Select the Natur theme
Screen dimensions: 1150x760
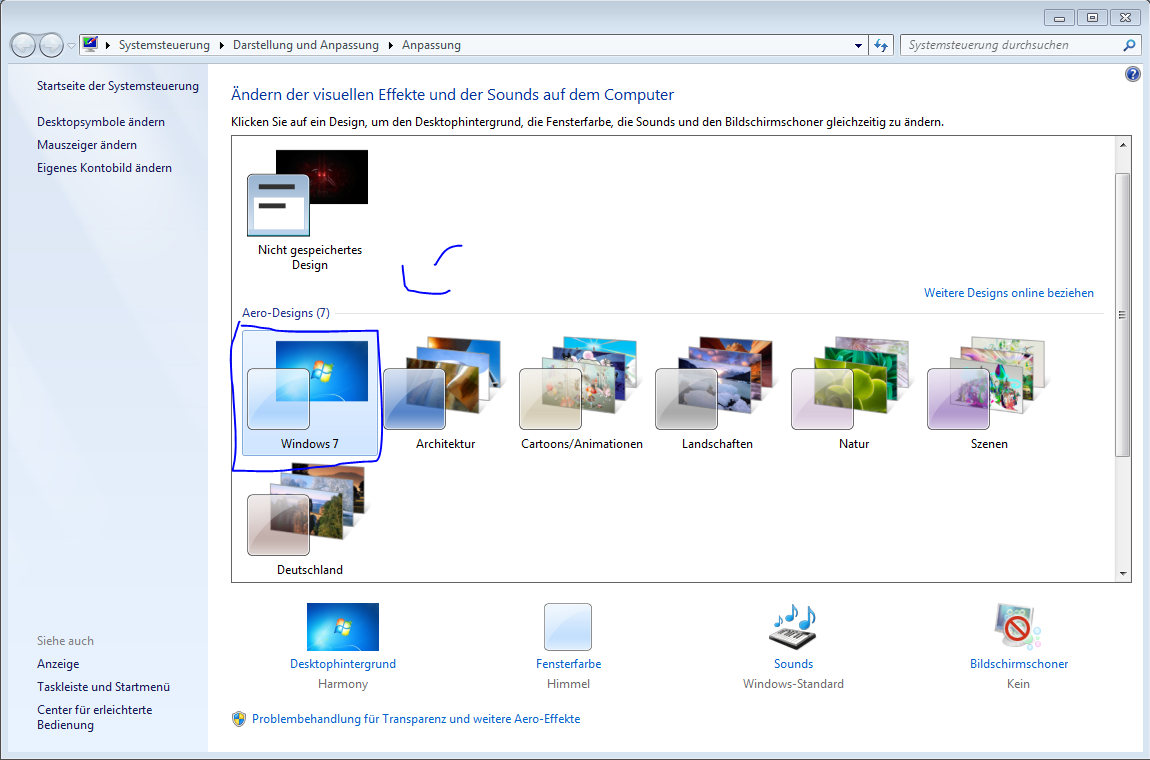click(854, 392)
